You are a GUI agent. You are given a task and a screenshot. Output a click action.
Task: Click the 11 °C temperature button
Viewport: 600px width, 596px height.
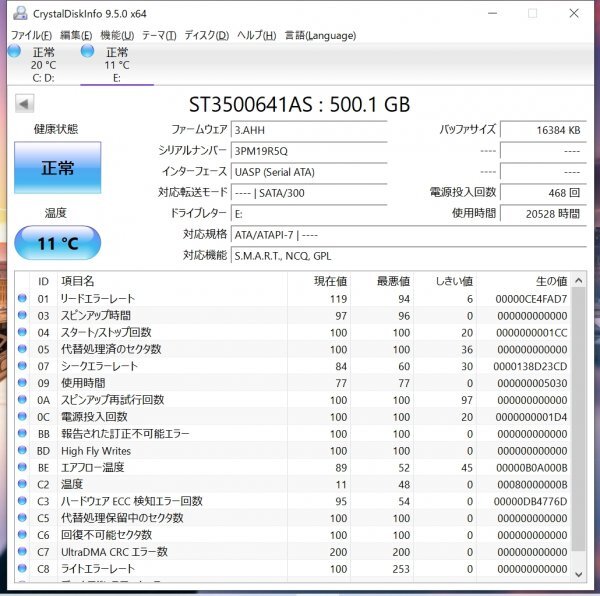[x=58, y=243]
